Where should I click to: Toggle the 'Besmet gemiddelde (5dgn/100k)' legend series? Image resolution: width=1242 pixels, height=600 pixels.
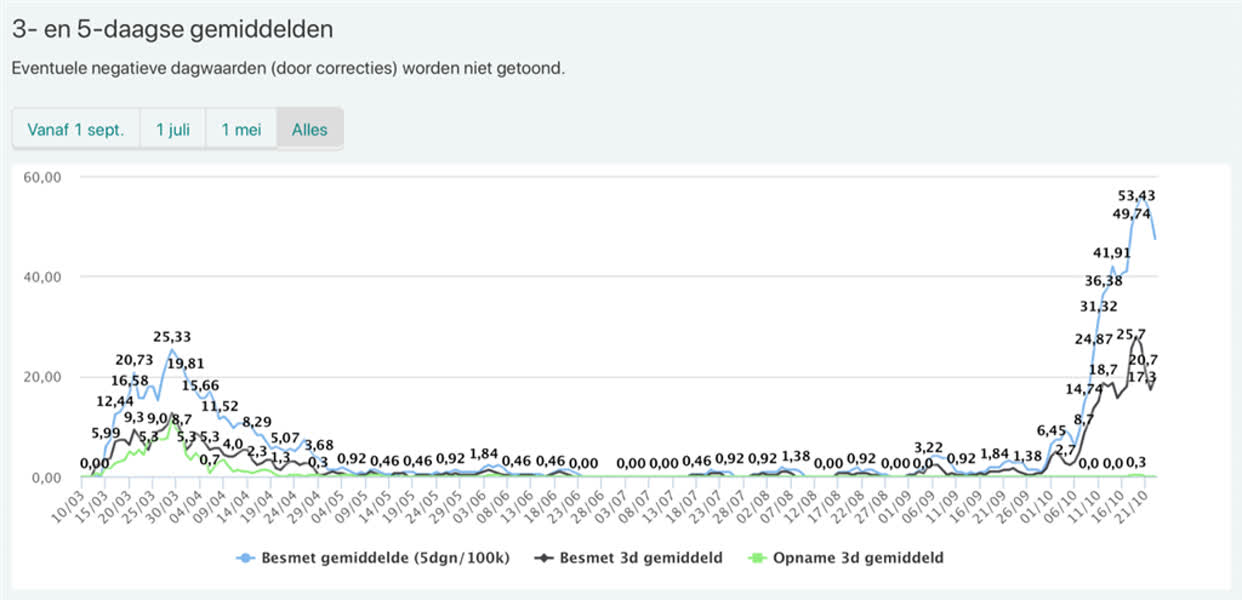385,558
